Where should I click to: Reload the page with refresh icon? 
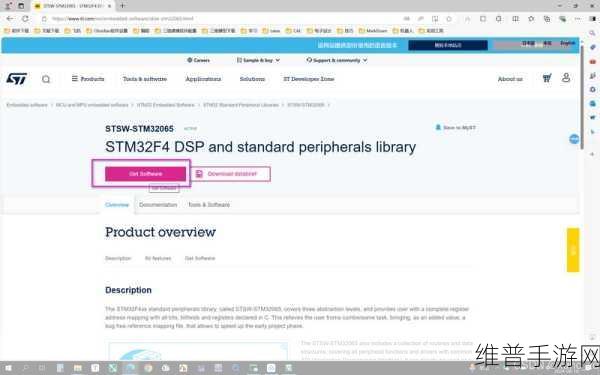point(25,18)
